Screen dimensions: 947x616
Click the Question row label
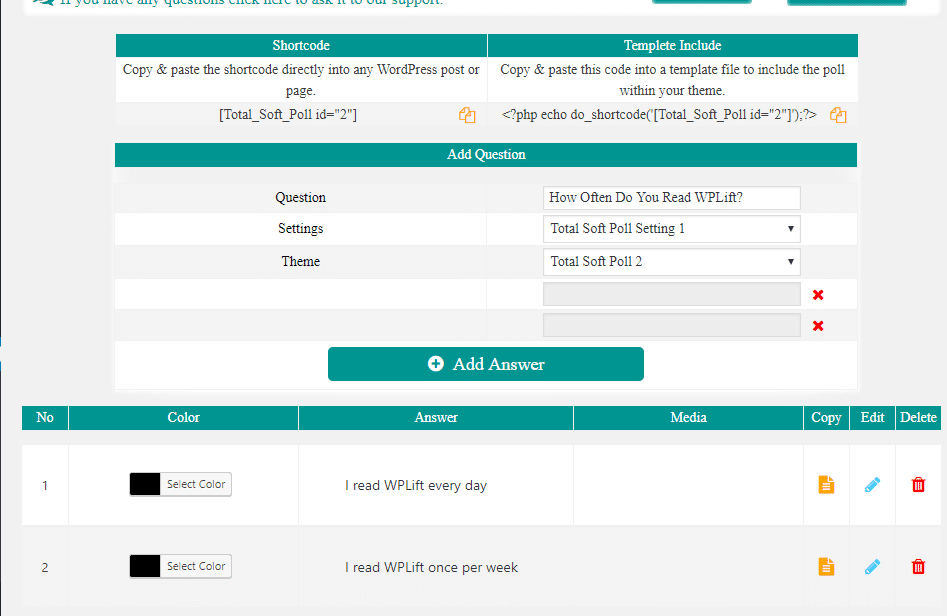tap(300, 197)
